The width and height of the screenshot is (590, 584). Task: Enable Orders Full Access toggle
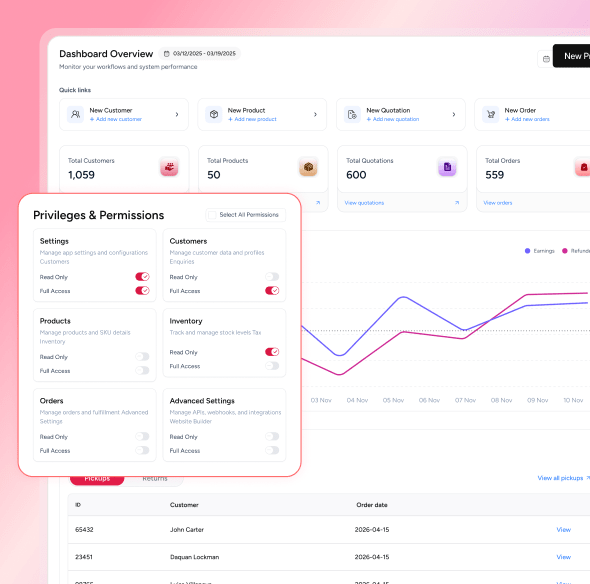[142, 450]
